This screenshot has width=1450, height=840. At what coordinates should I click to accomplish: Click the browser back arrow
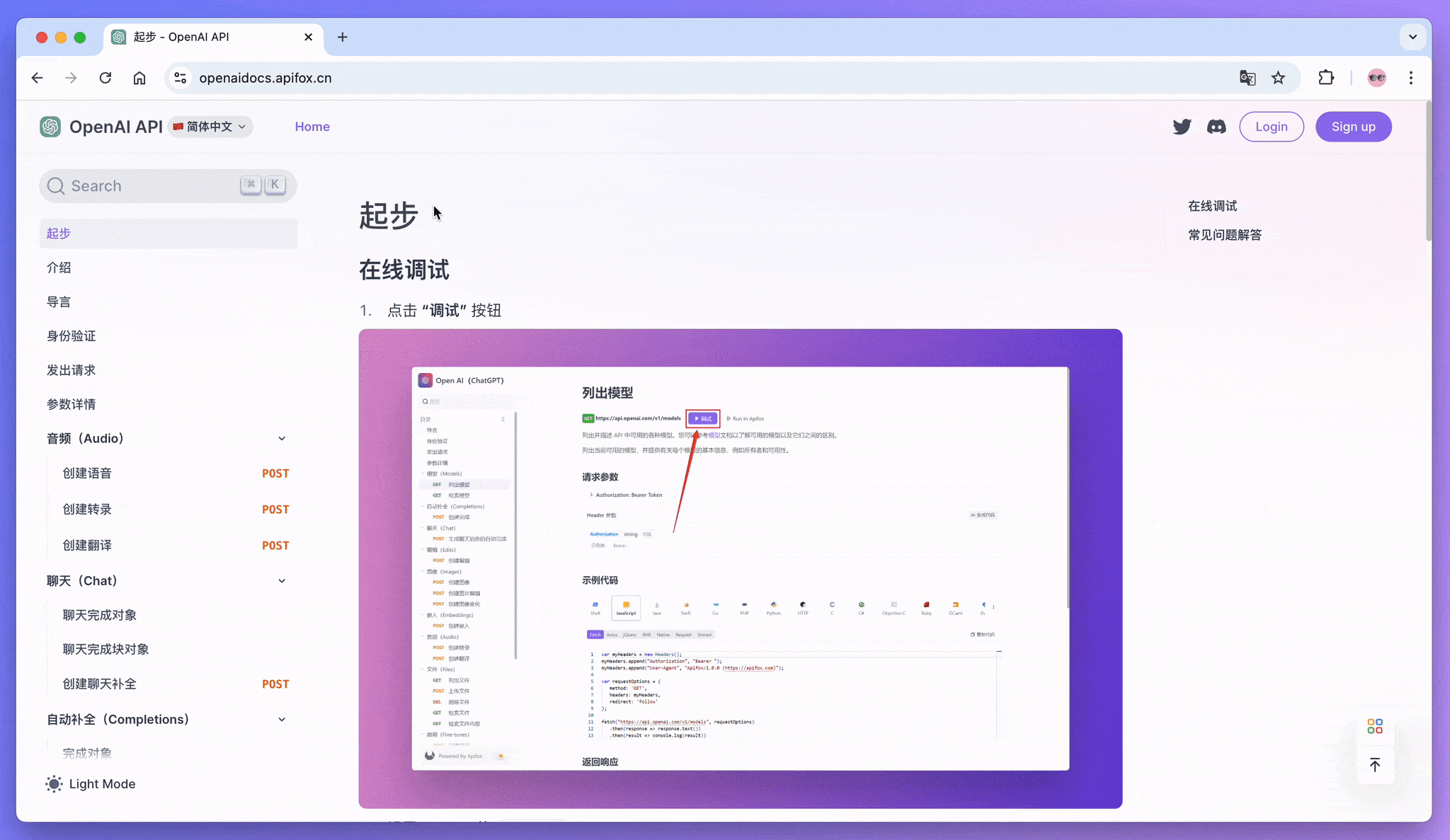click(37, 78)
